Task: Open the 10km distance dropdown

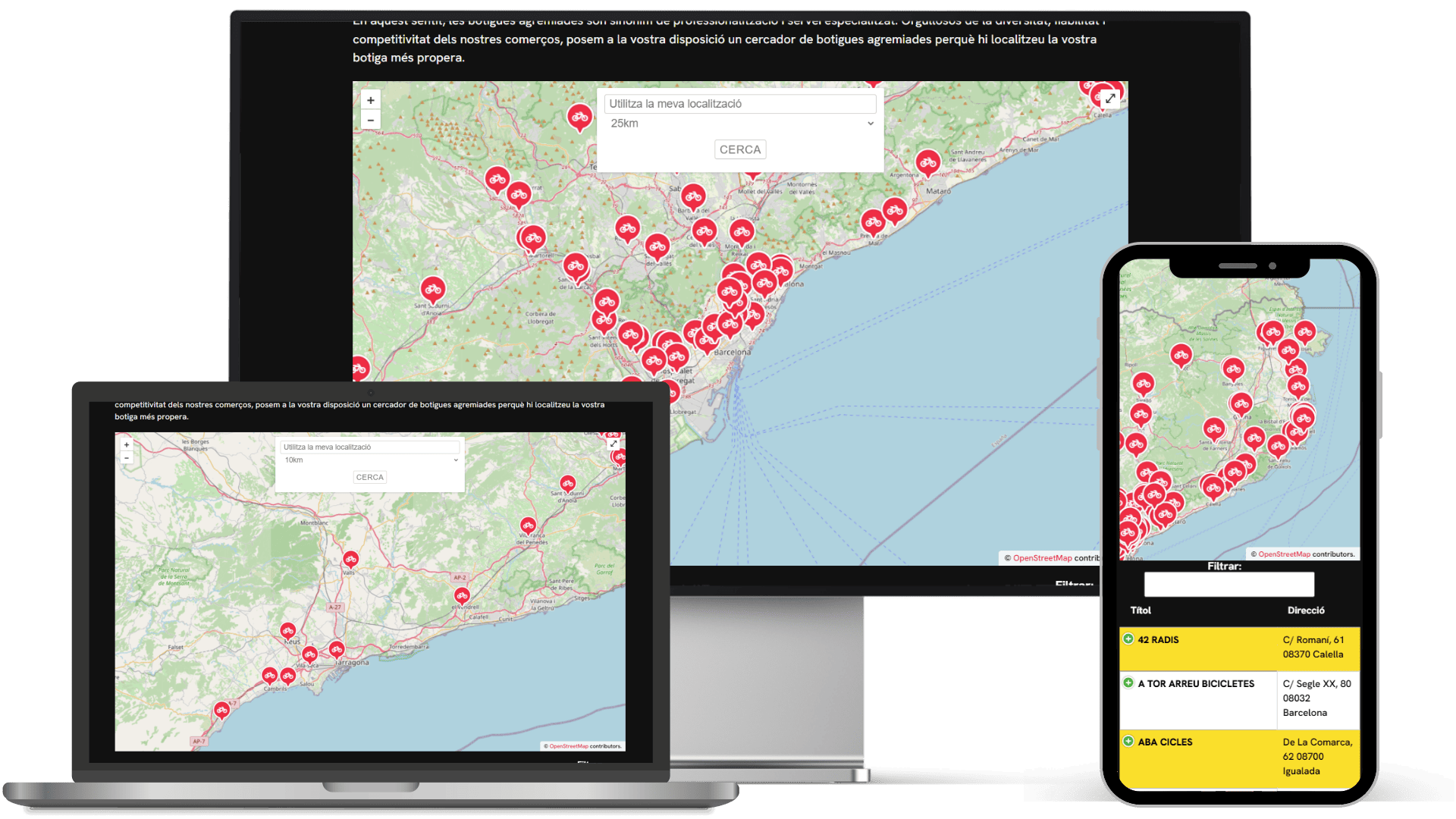Action: [370, 460]
